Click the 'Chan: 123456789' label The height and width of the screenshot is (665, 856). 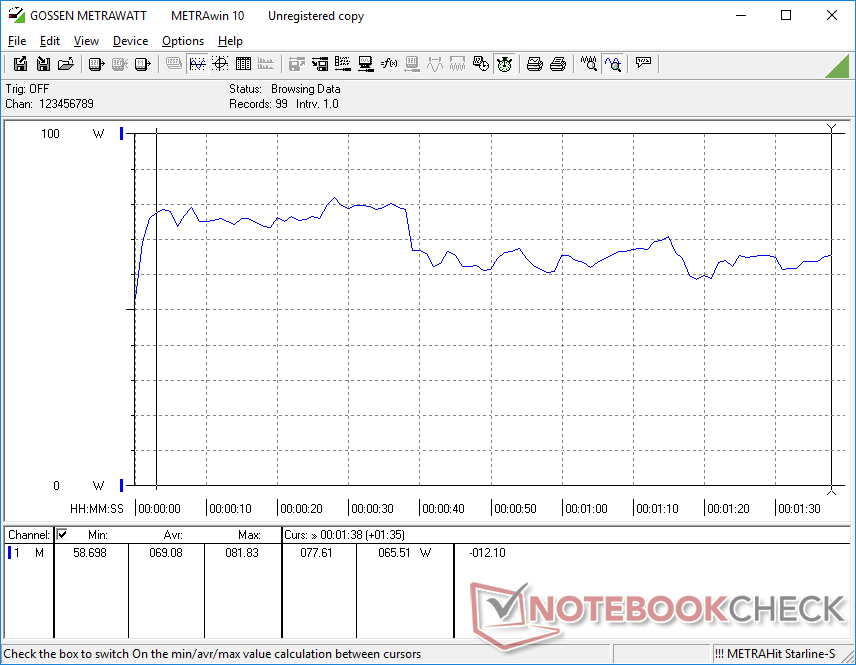(49, 104)
